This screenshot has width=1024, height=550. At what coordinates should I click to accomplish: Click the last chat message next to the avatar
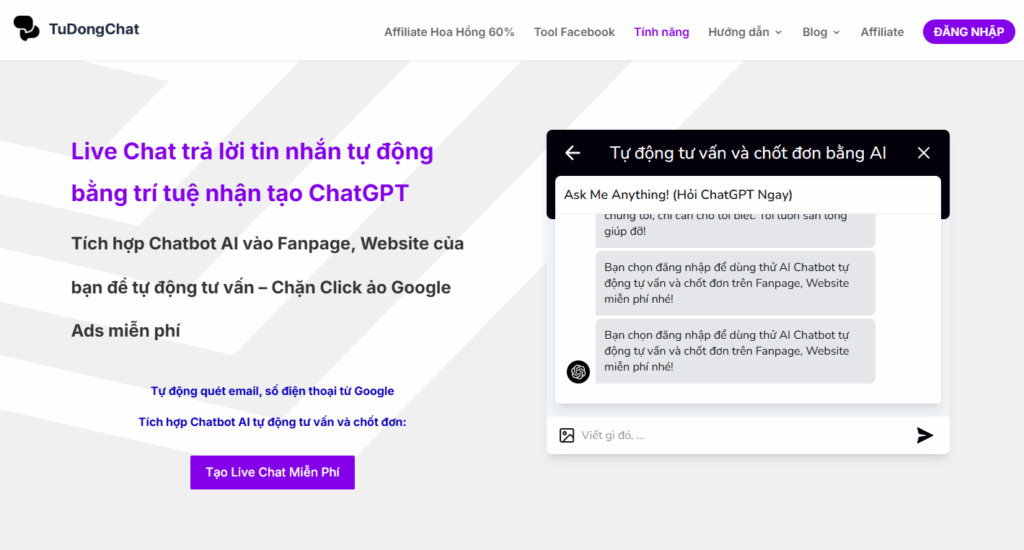[x=735, y=351]
